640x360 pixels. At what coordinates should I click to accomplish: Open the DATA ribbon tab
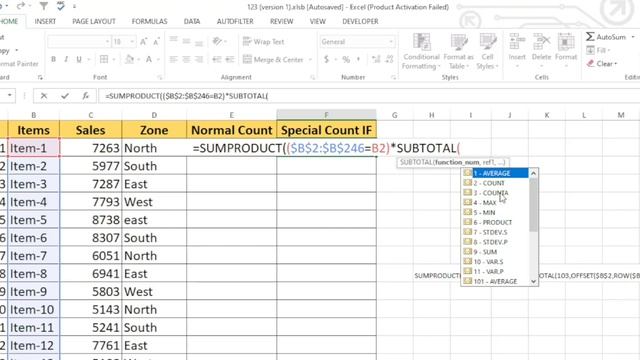(x=192, y=21)
